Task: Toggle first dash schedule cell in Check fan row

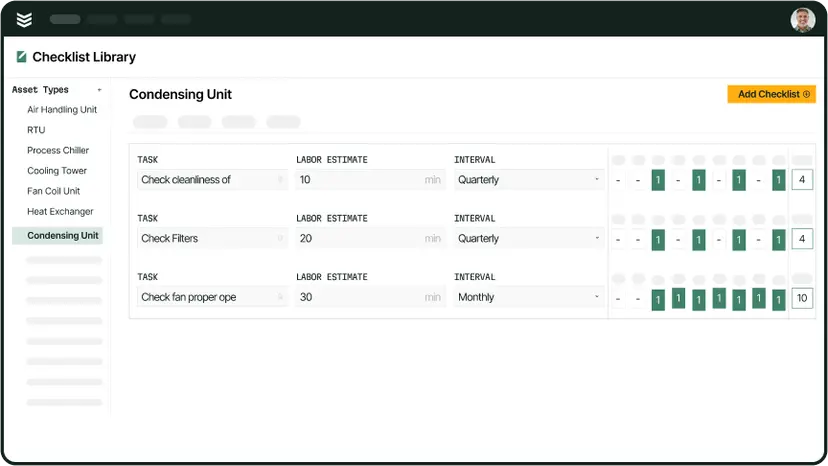Action: [618, 298]
